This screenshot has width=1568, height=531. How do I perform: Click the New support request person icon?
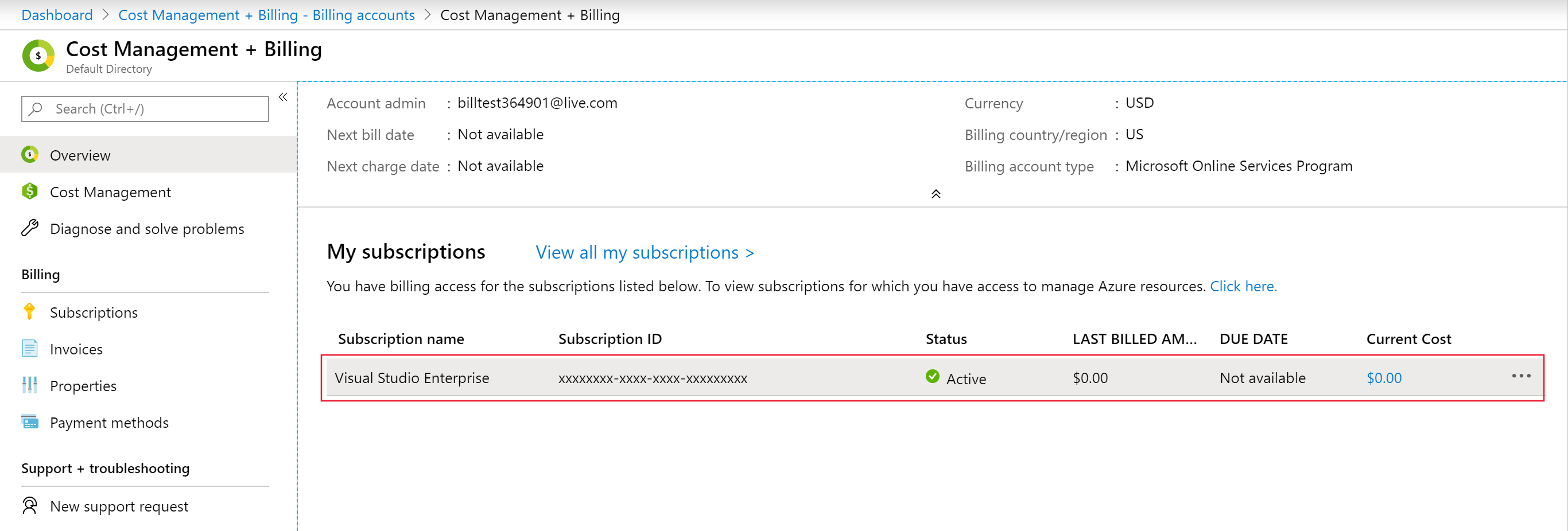point(30,505)
